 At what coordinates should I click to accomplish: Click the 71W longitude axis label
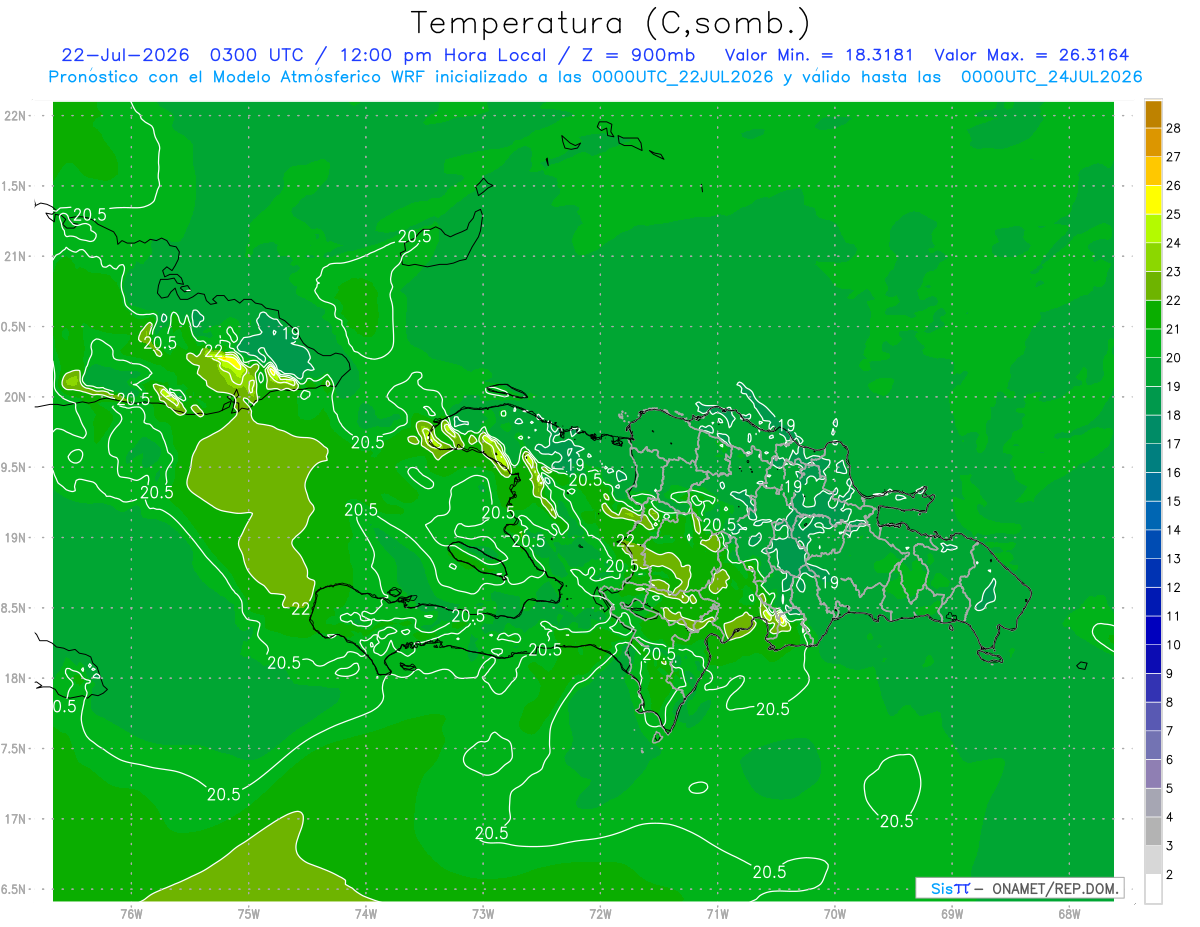coord(717,913)
